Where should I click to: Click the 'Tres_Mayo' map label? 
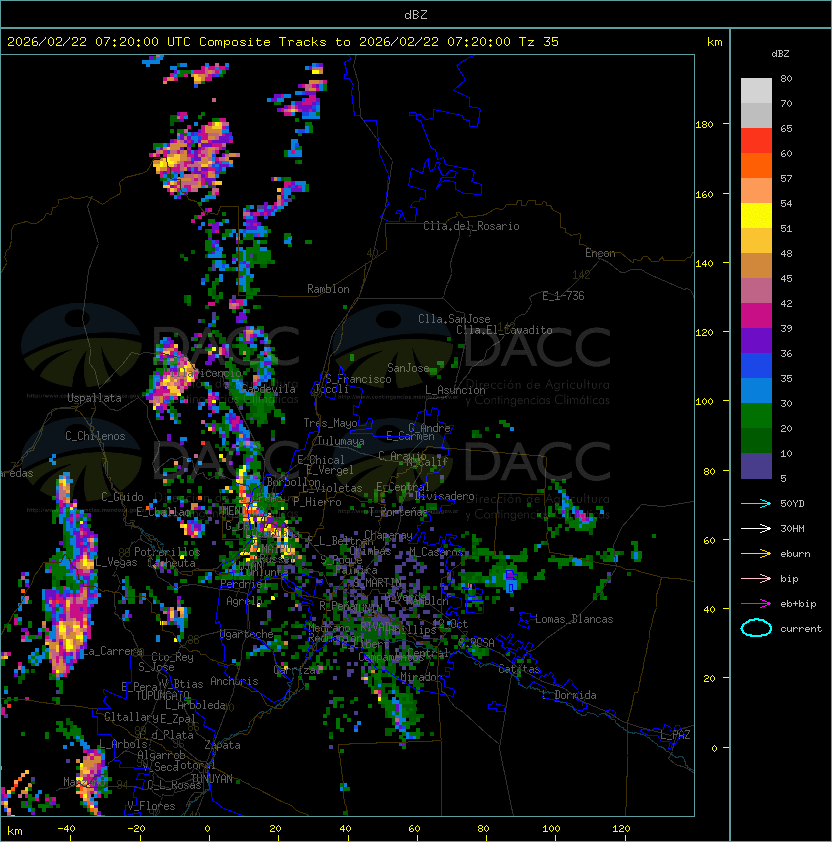click(x=330, y=423)
